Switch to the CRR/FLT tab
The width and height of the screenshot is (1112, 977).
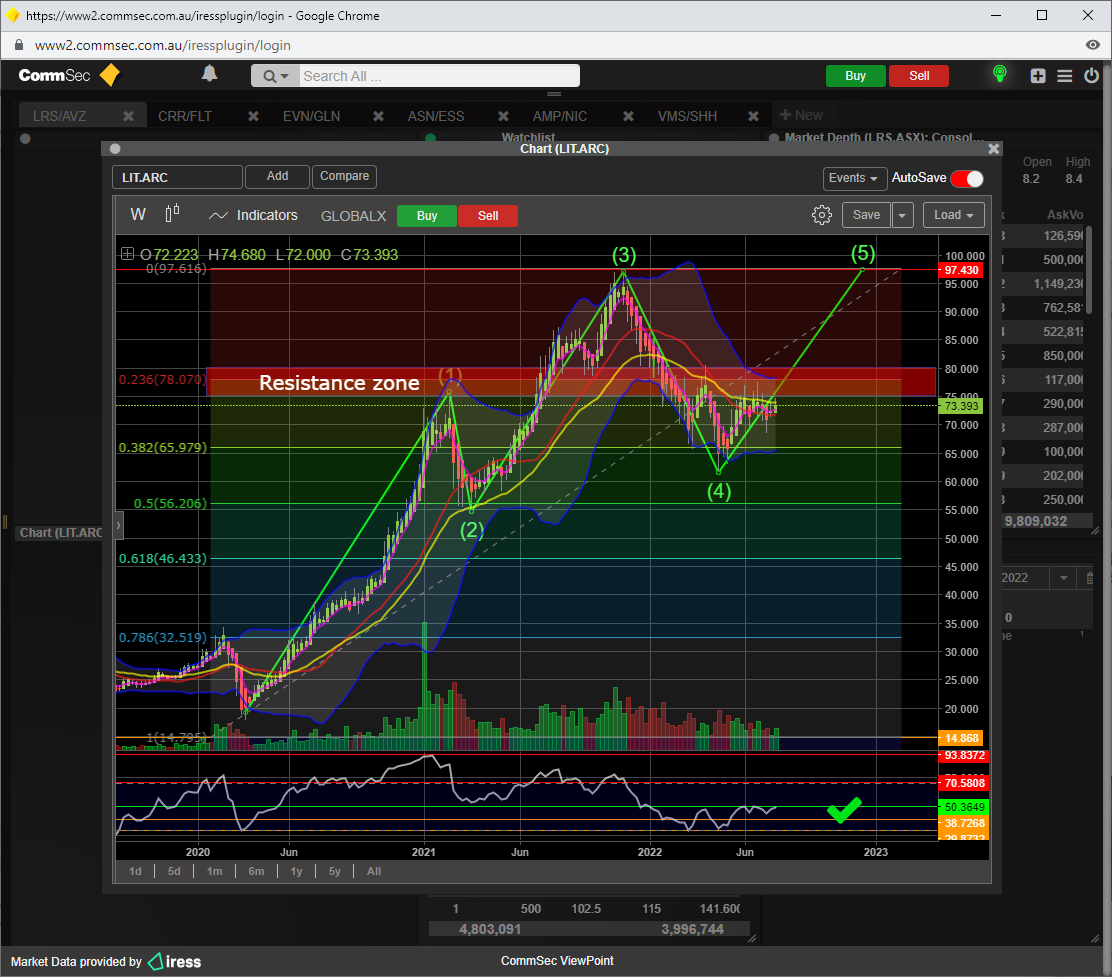coord(185,116)
